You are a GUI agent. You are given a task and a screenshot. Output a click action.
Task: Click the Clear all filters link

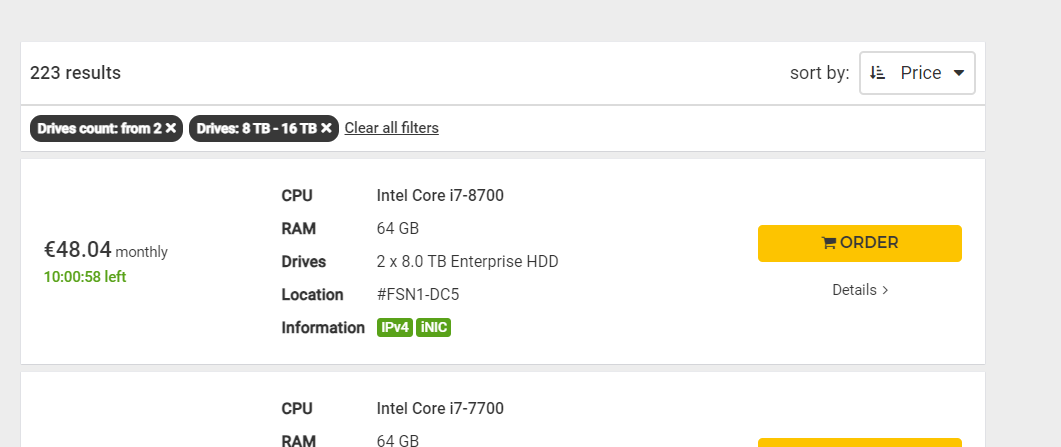[391, 128]
